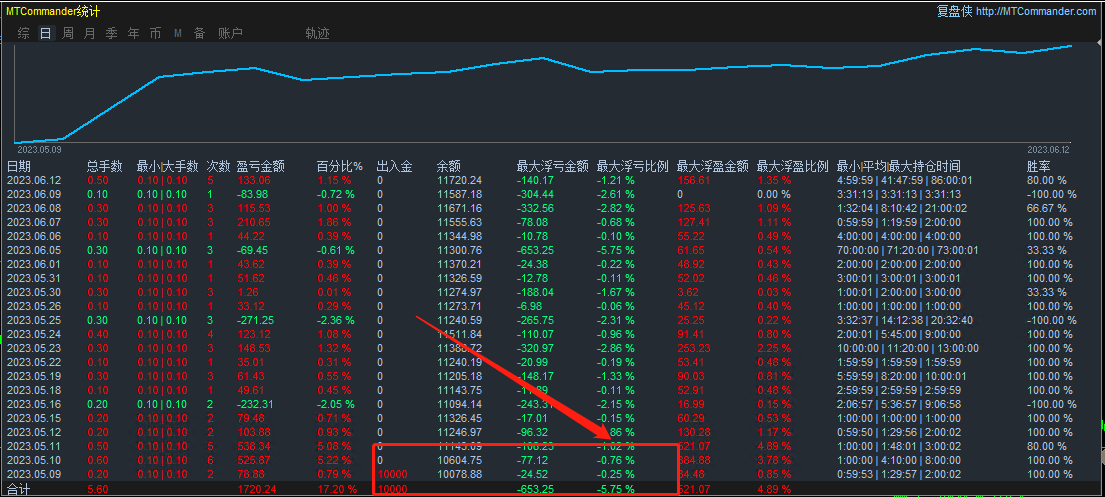The image size is (1105, 497).
Task: Open the 周 weekly statistics tab
Action: [x=68, y=33]
